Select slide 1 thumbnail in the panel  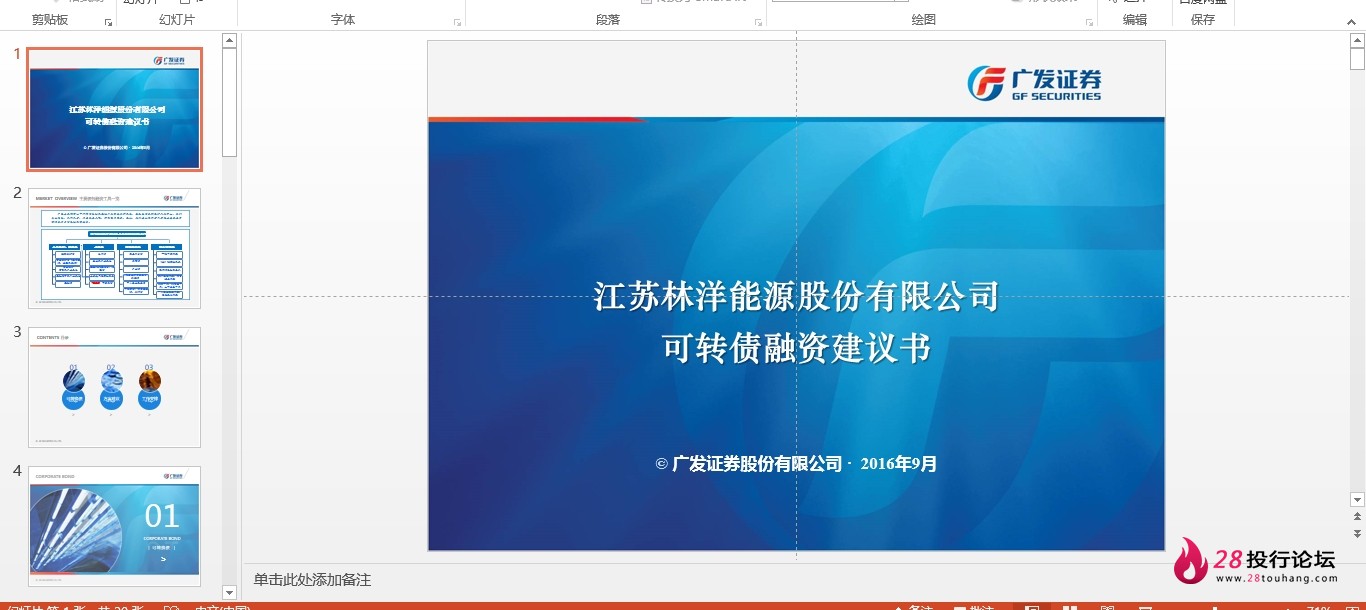click(x=114, y=109)
